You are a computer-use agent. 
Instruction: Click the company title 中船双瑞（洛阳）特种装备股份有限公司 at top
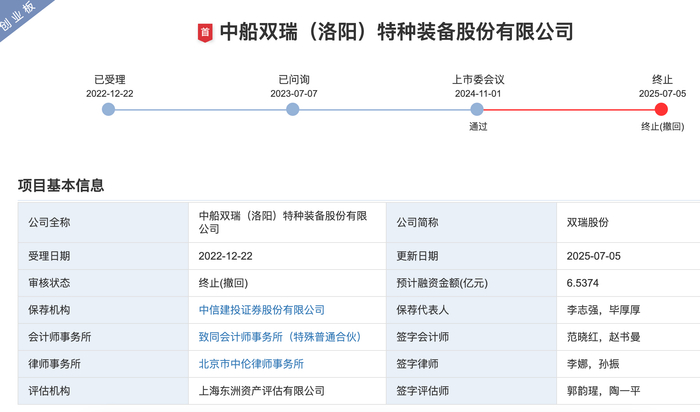coord(396,33)
